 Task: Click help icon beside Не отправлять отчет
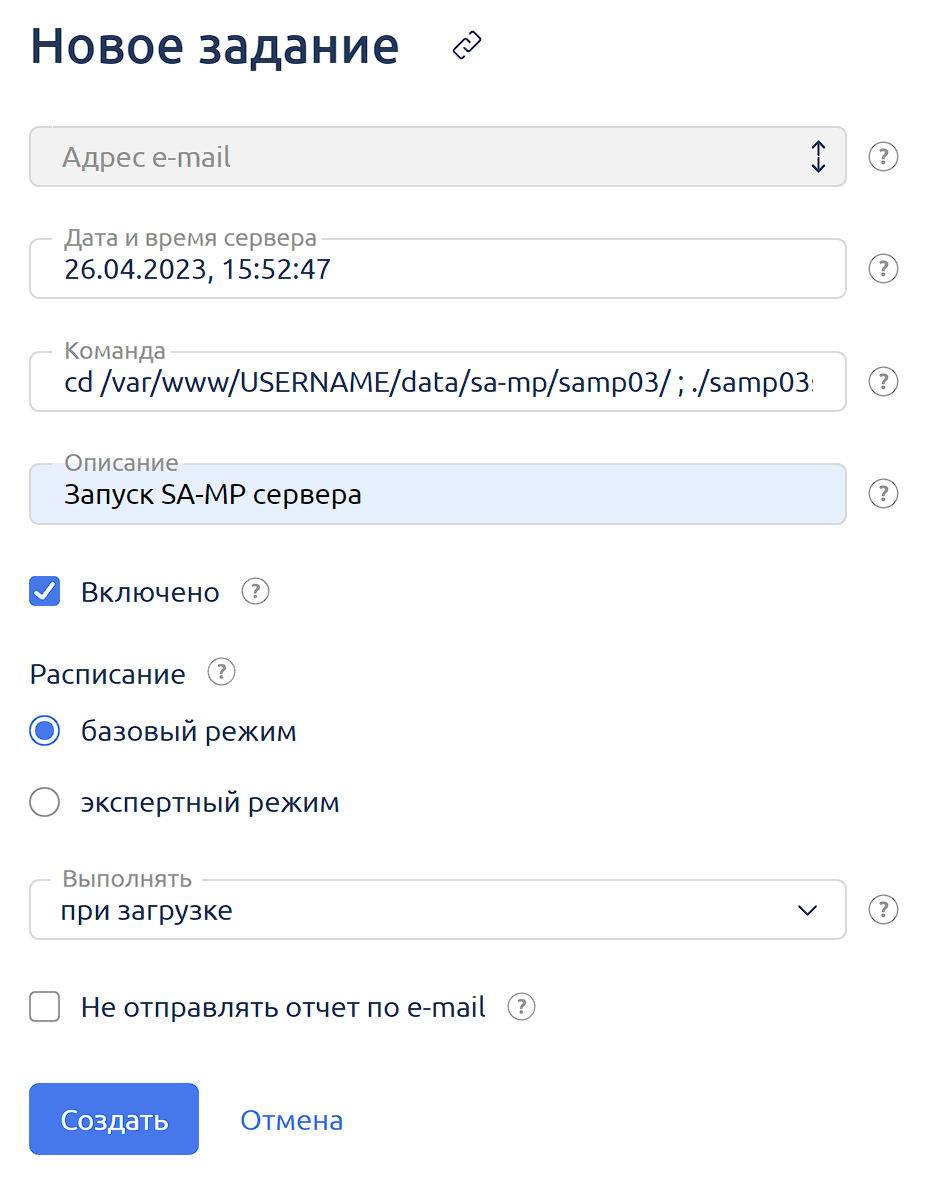[522, 1007]
